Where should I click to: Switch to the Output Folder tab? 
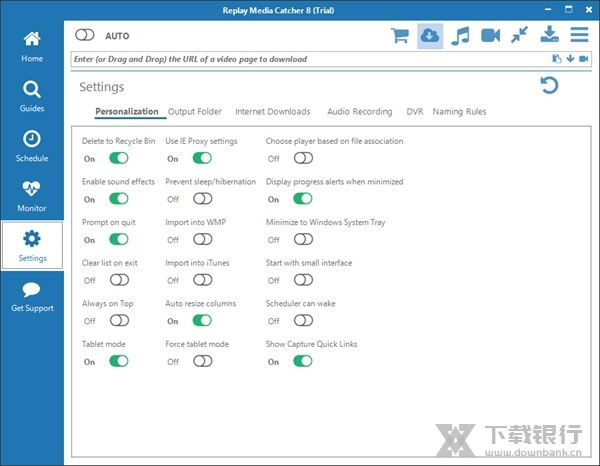coord(196,112)
